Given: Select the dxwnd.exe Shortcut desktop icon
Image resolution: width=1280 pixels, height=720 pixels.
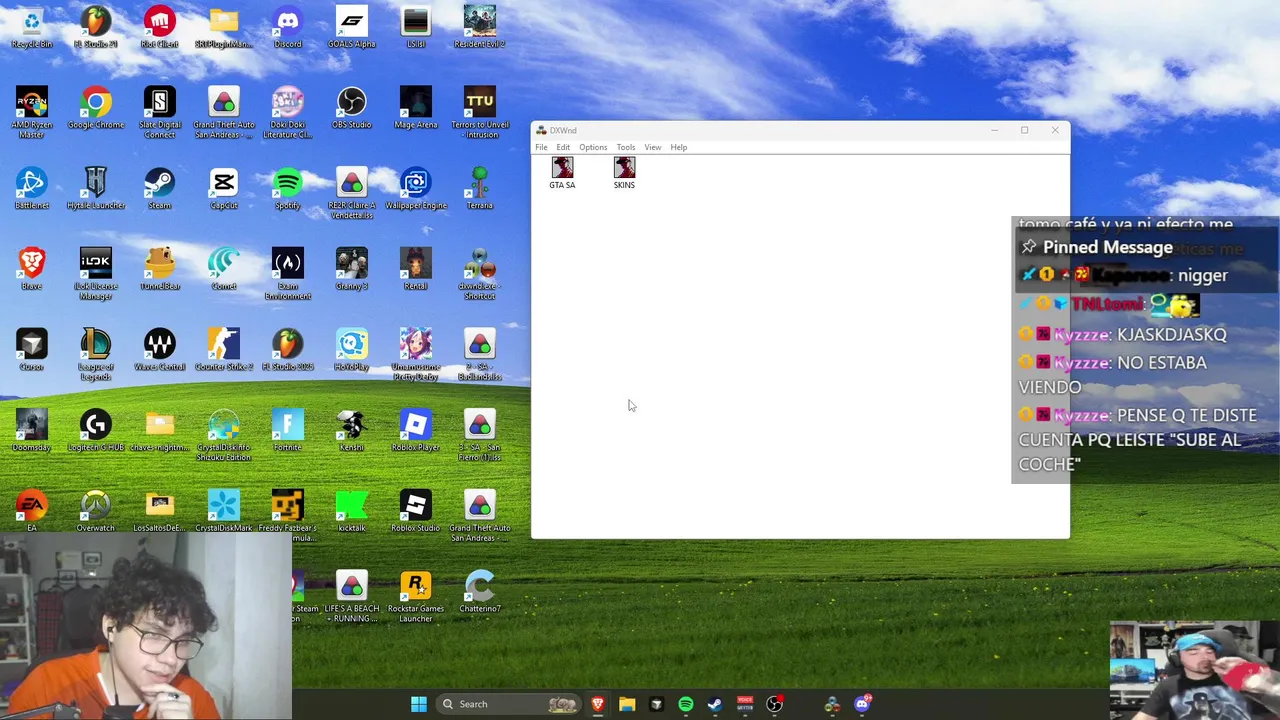Looking at the screenshot, I should coord(480,274).
